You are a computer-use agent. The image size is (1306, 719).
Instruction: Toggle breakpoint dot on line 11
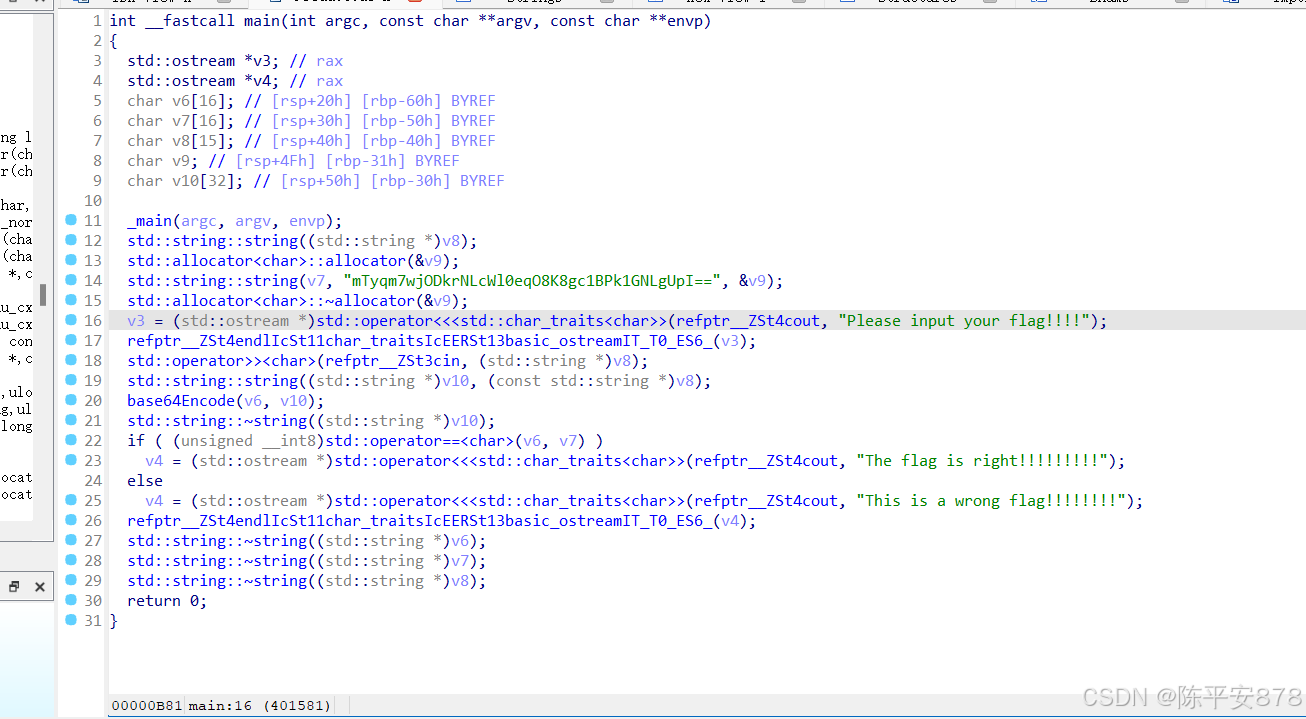point(71,220)
